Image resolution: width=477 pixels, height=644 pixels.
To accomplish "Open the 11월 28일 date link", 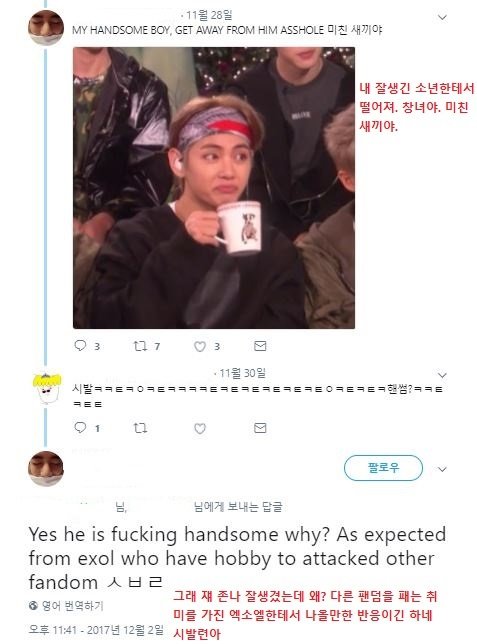I will [x=210, y=16].
